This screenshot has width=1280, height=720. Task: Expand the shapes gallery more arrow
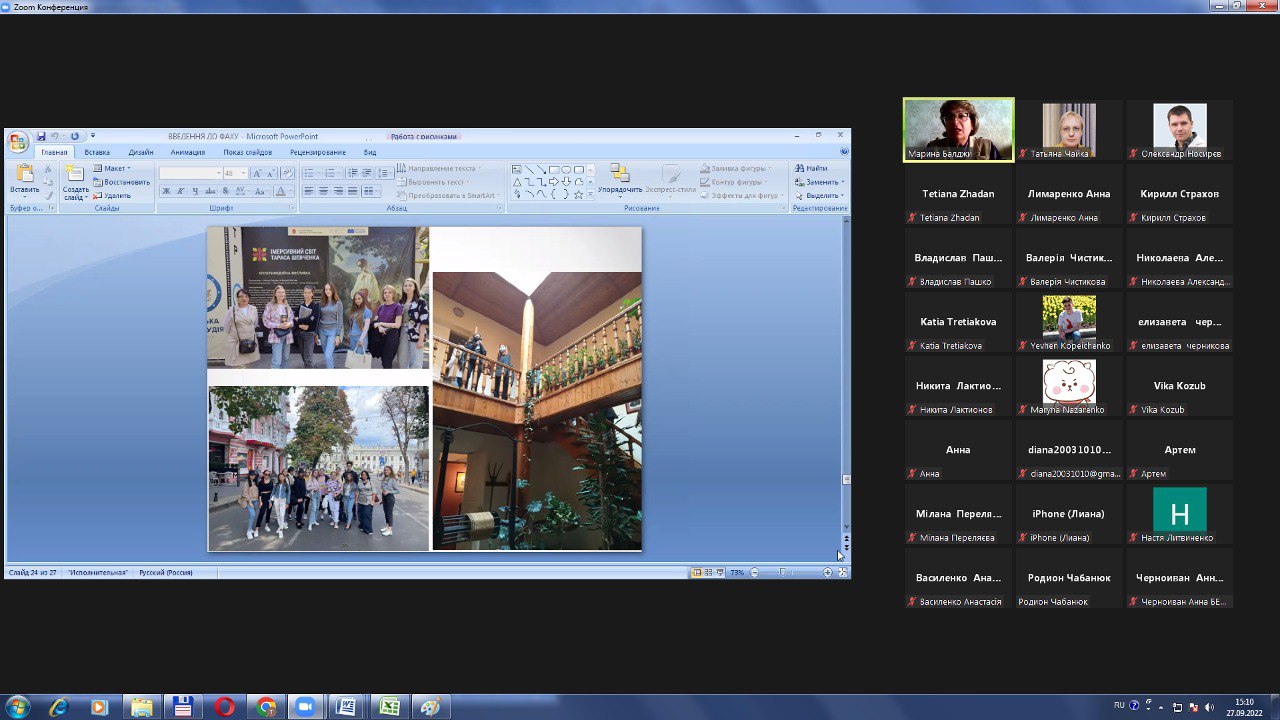pyautogui.click(x=591, y=194)
